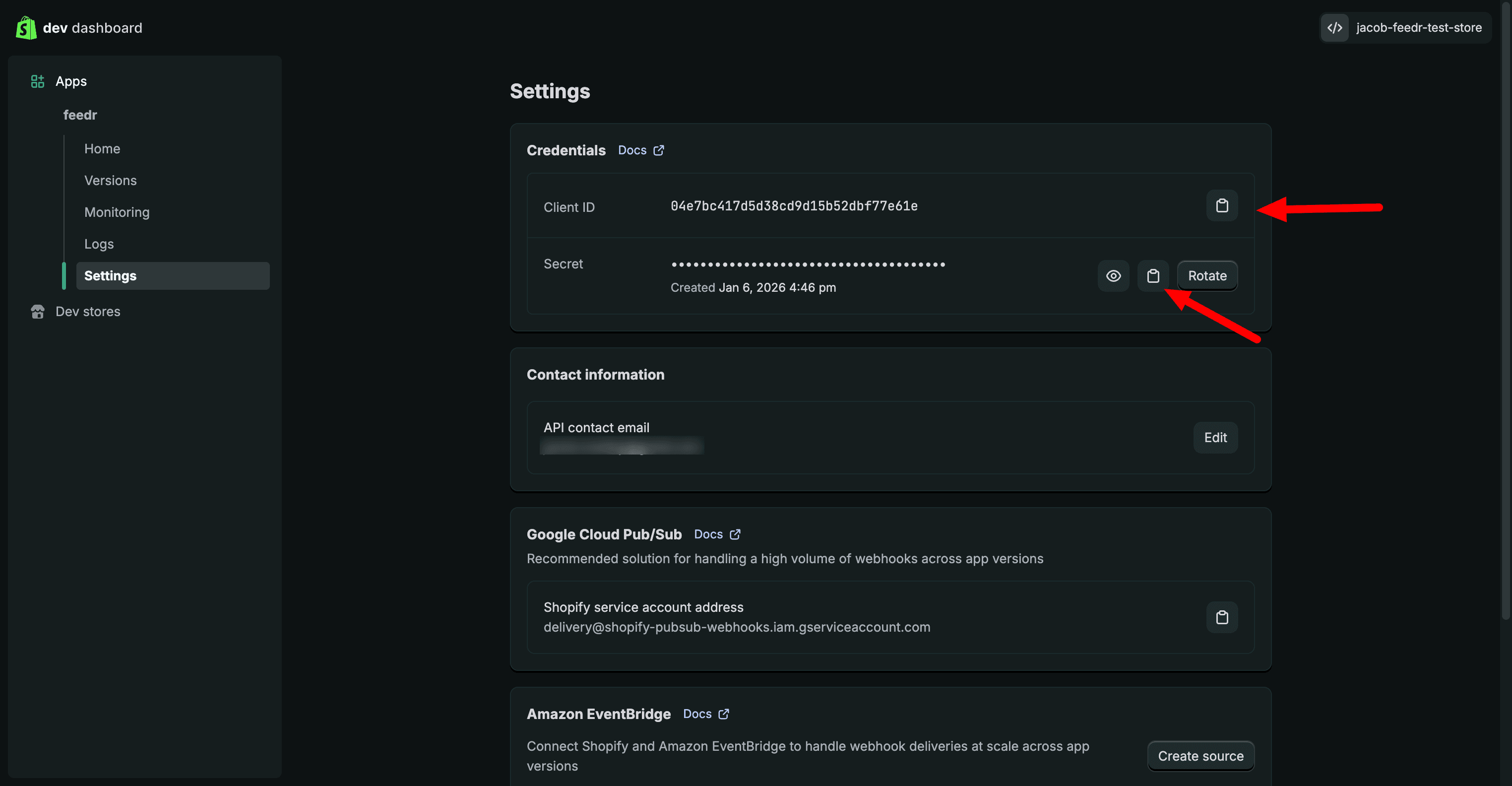Open the Monitoring page
Screen dimensions: 1512x786
tap(117, 212)
